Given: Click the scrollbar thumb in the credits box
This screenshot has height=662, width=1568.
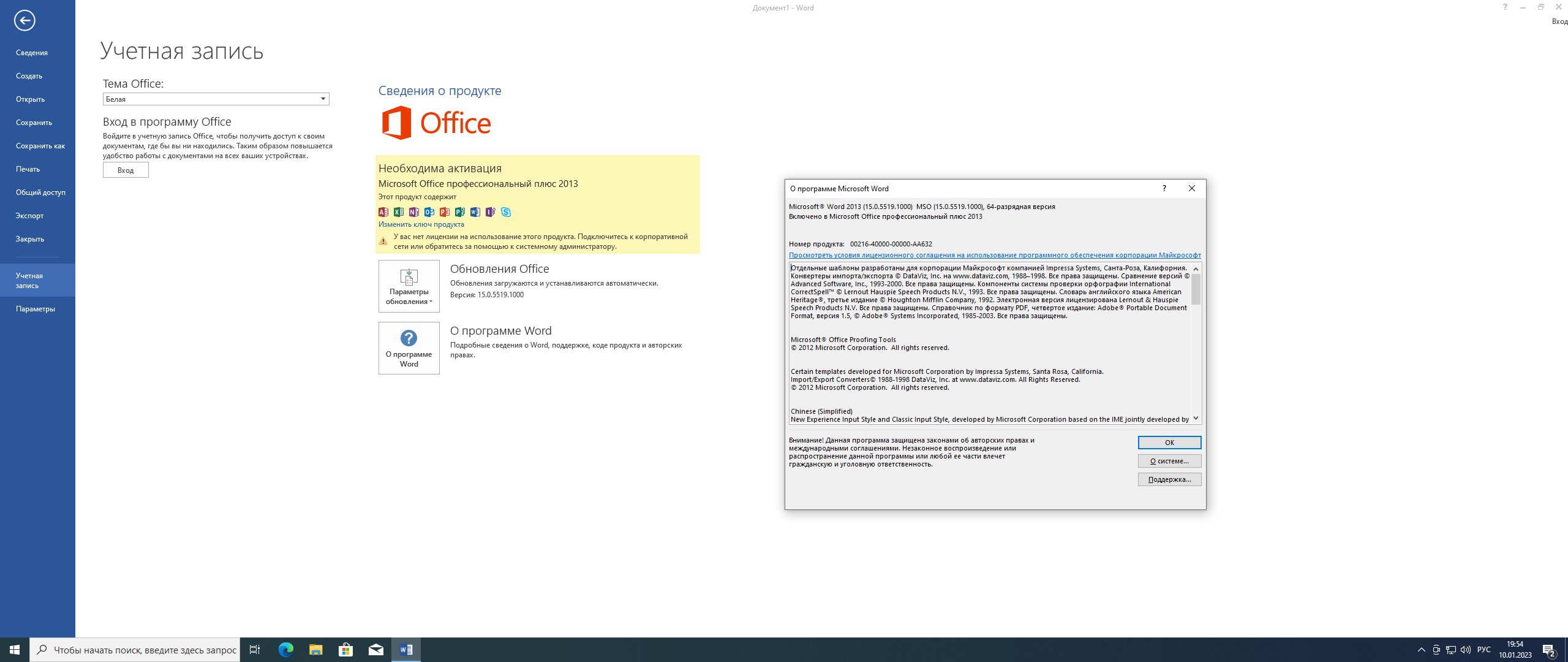Looking at the screenshot, I should pos(1196,289).
